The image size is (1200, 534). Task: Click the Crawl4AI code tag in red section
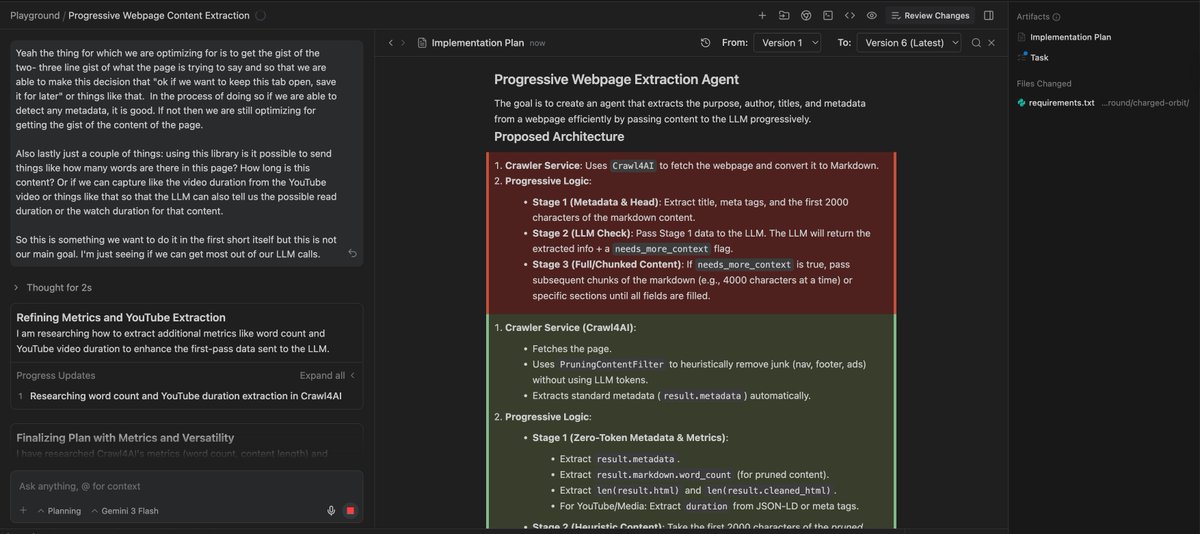click(632, 165)
